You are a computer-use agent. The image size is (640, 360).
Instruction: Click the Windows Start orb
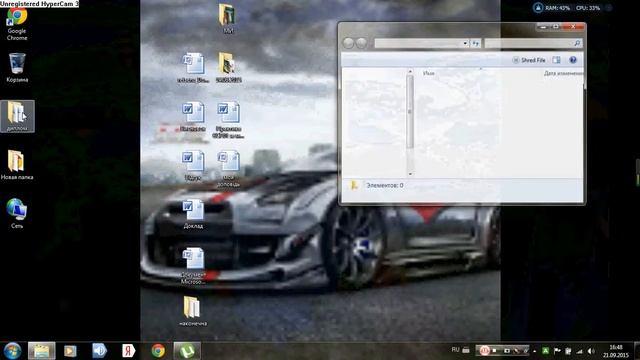click(x=12, y=351)
